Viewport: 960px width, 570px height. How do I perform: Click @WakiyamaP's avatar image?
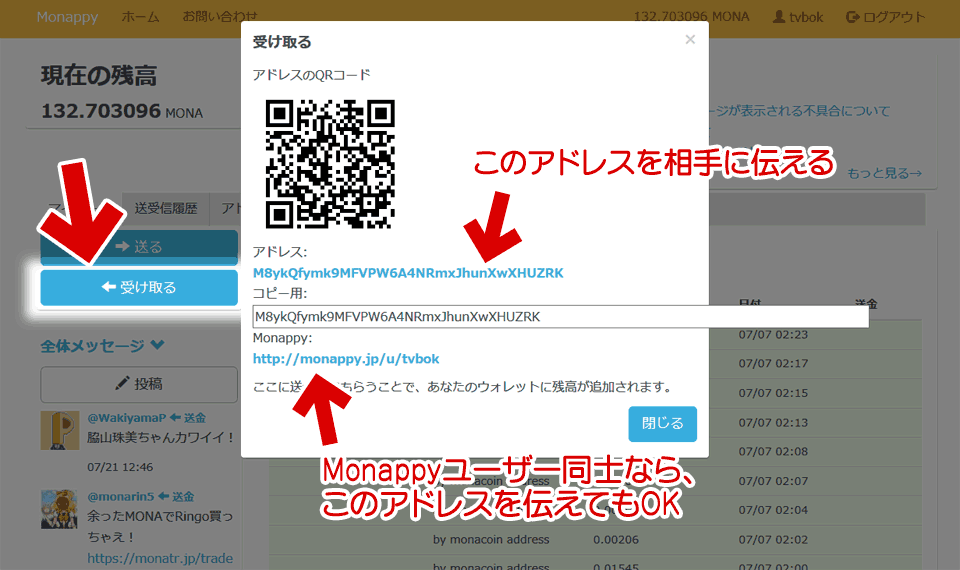[x=59, y=430]
